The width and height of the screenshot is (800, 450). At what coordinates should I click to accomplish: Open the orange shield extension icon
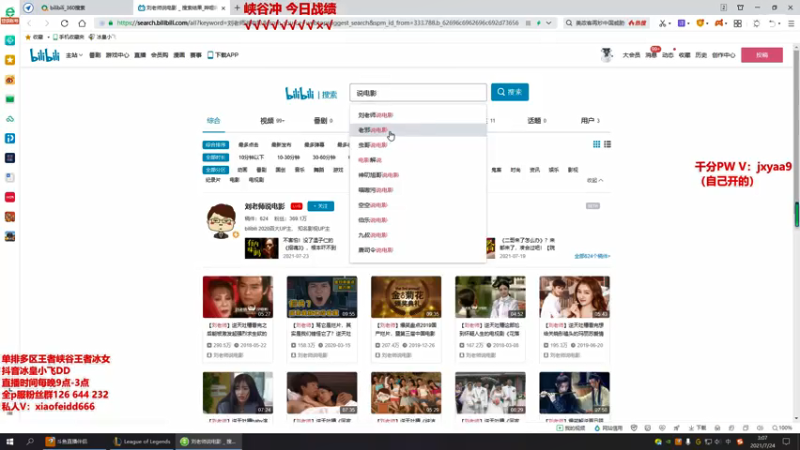tap(700, 23)
